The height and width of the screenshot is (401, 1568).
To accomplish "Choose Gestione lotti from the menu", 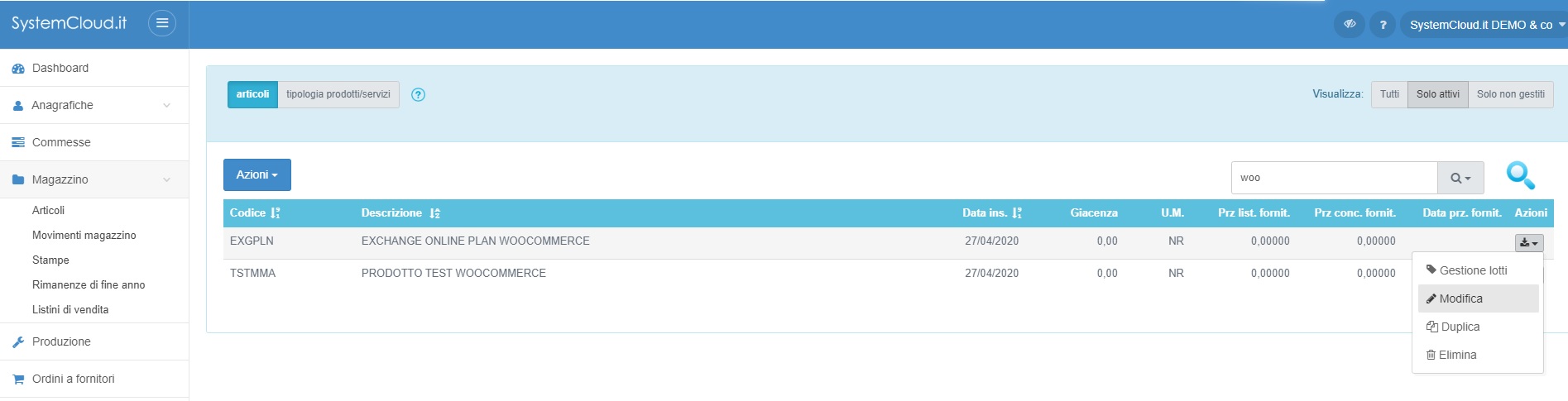I will [1478, 270].
